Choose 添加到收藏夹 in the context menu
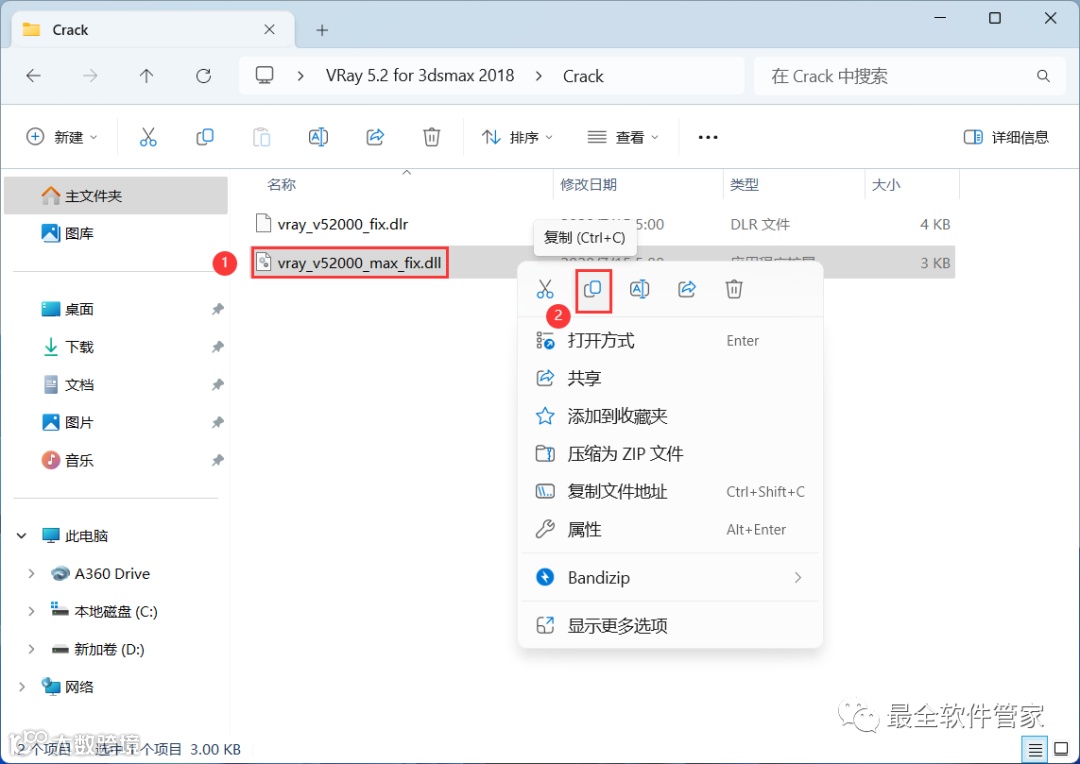 (670, 416)
